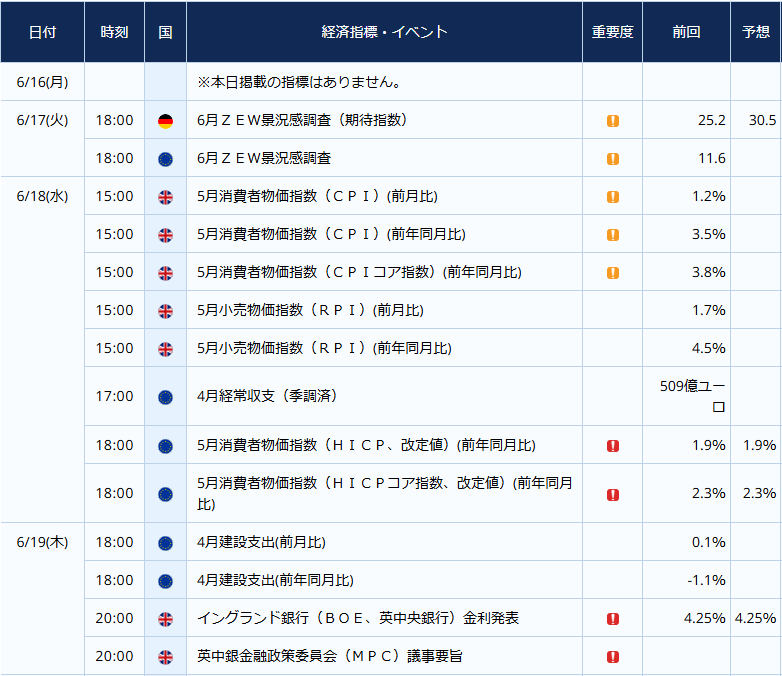Click UK flag in RPI (前月比) row
This screenshot has height=676, width=782.
(x=165, y=311)
